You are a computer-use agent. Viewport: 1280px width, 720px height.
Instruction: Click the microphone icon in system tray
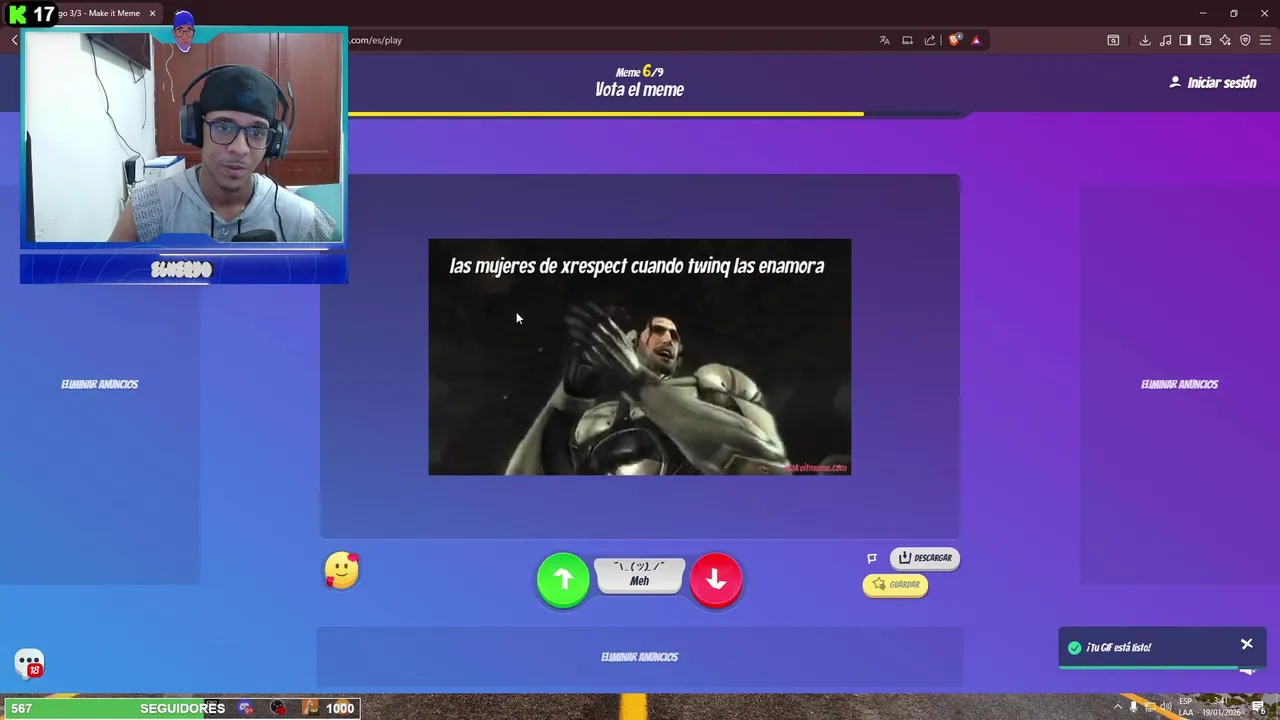click(1133, 707)
